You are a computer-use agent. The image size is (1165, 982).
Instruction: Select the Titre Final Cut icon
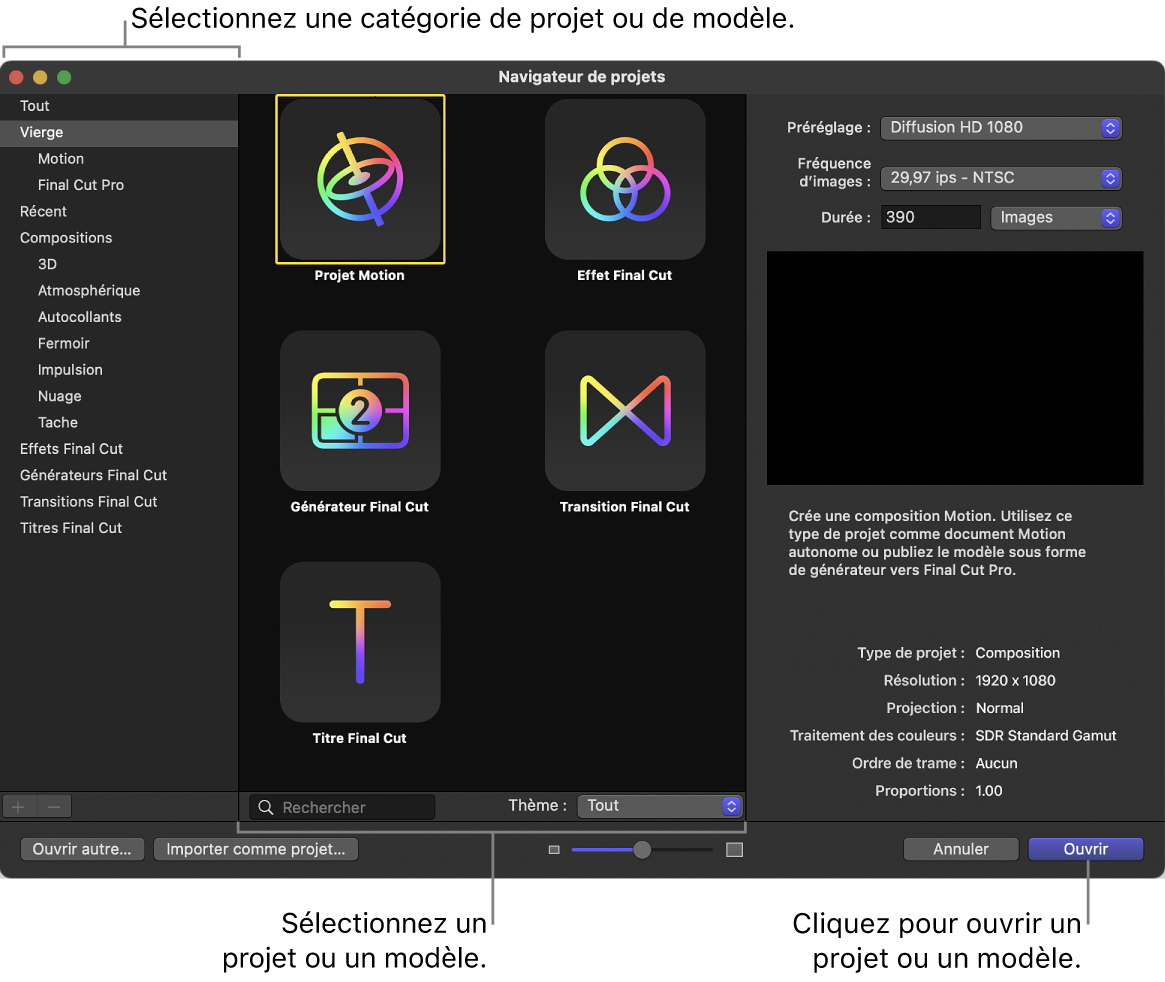click(360, 641)
